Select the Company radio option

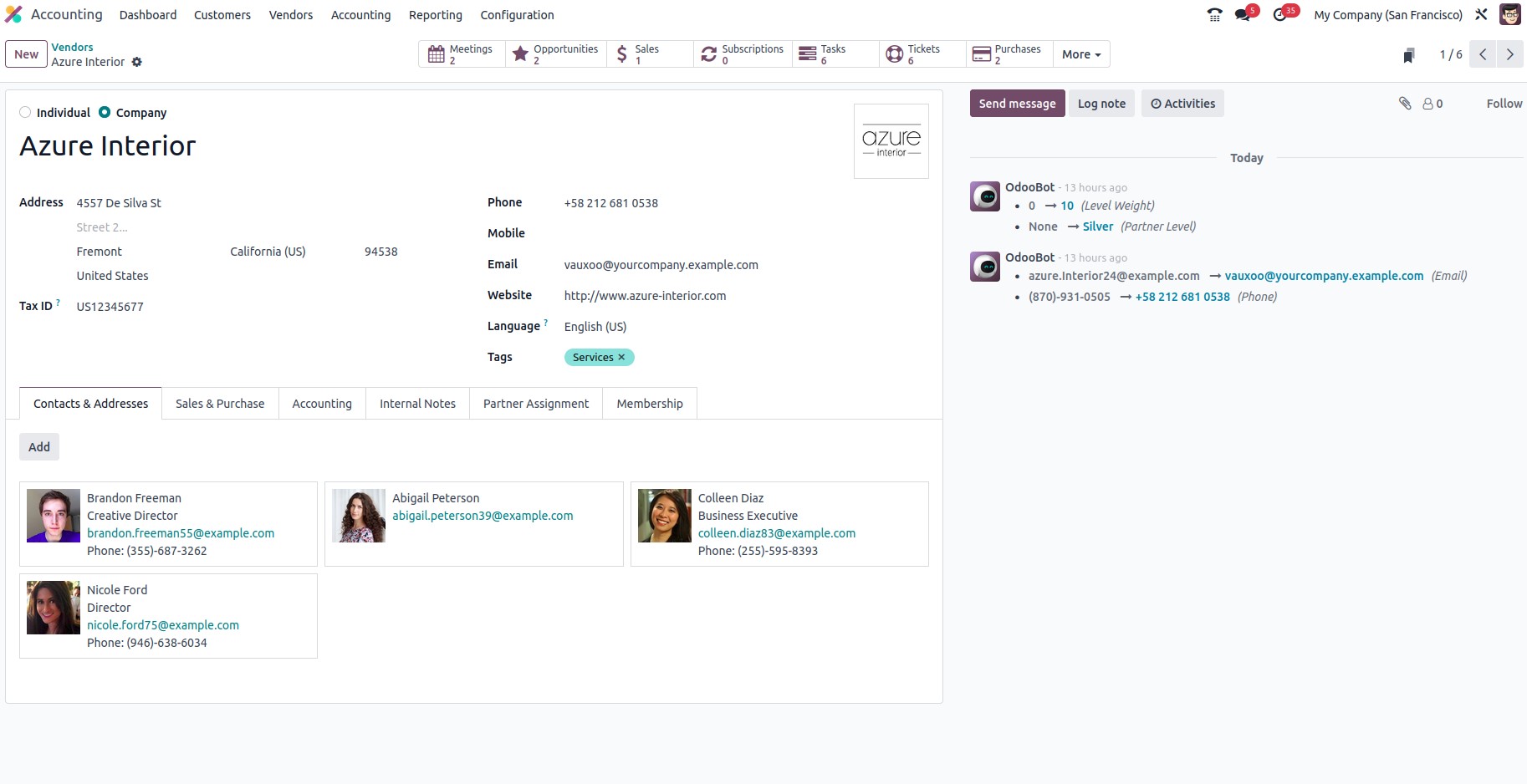pyautogui.click(x=105, y=113)
